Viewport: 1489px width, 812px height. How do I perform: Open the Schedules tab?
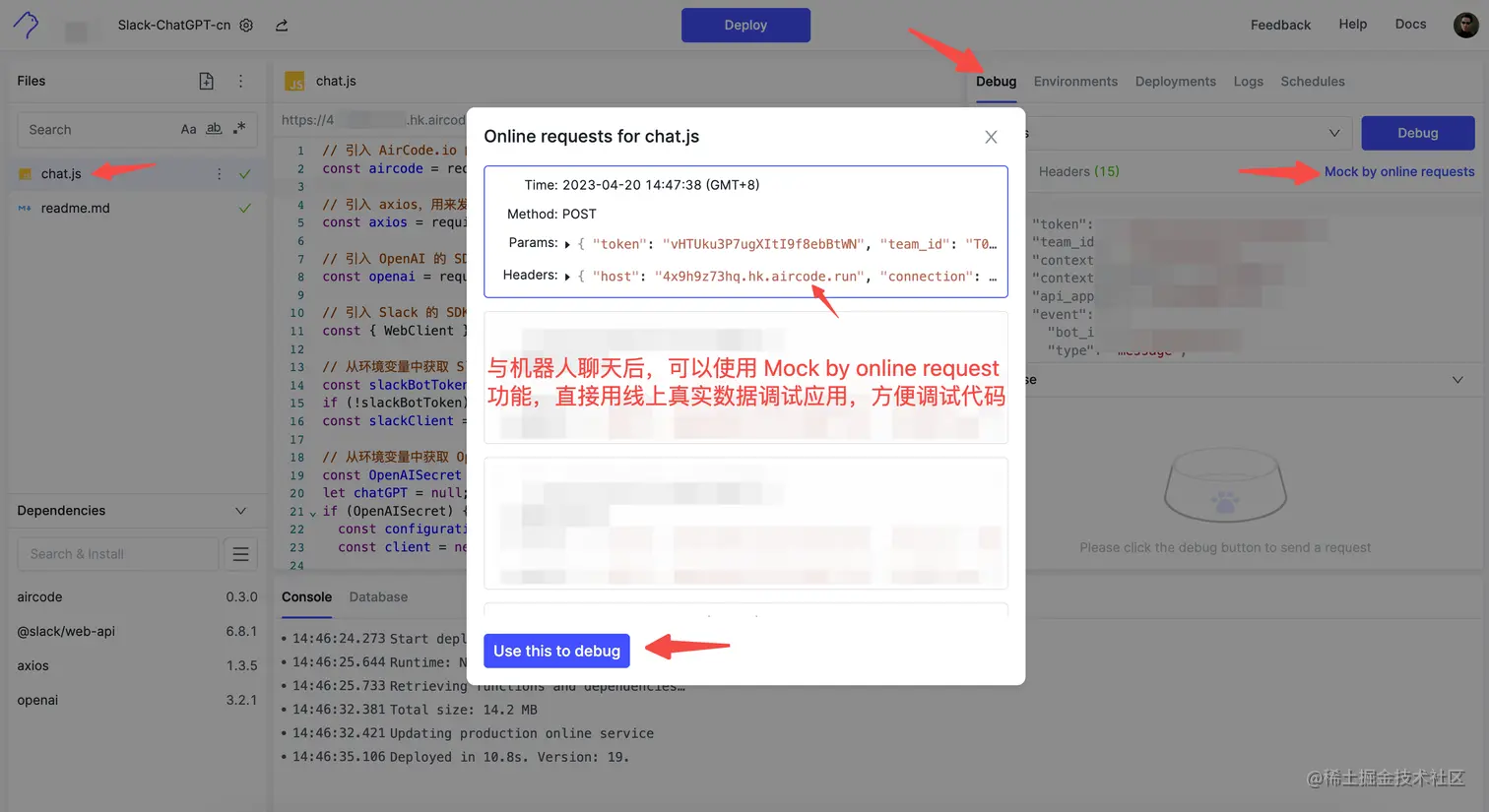click(1312, 82)
